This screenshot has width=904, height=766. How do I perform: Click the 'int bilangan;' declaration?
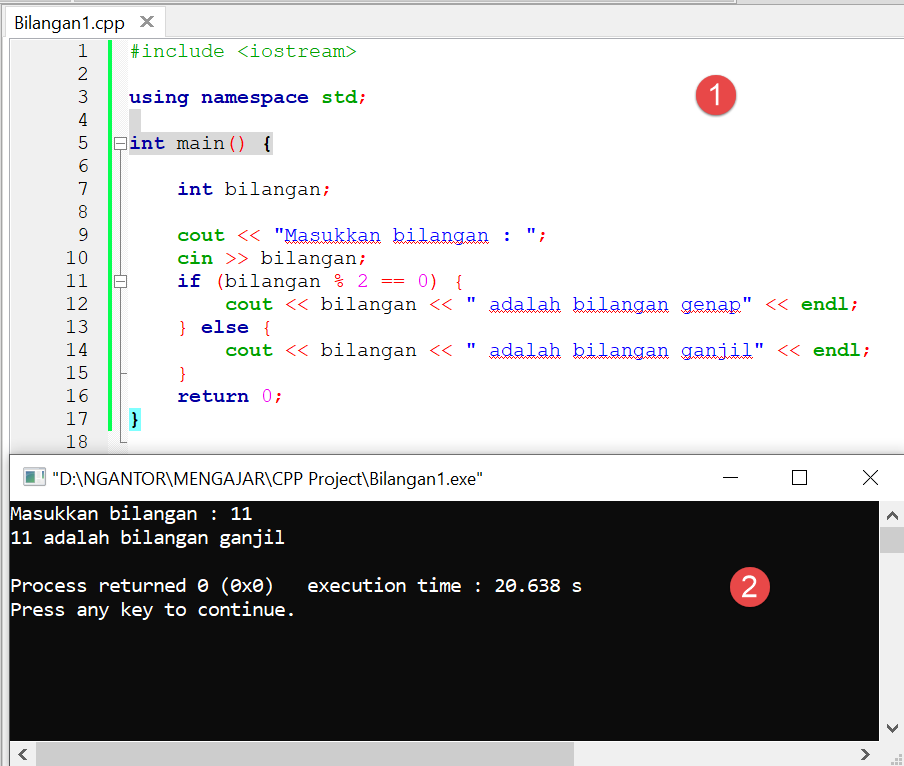254,189
